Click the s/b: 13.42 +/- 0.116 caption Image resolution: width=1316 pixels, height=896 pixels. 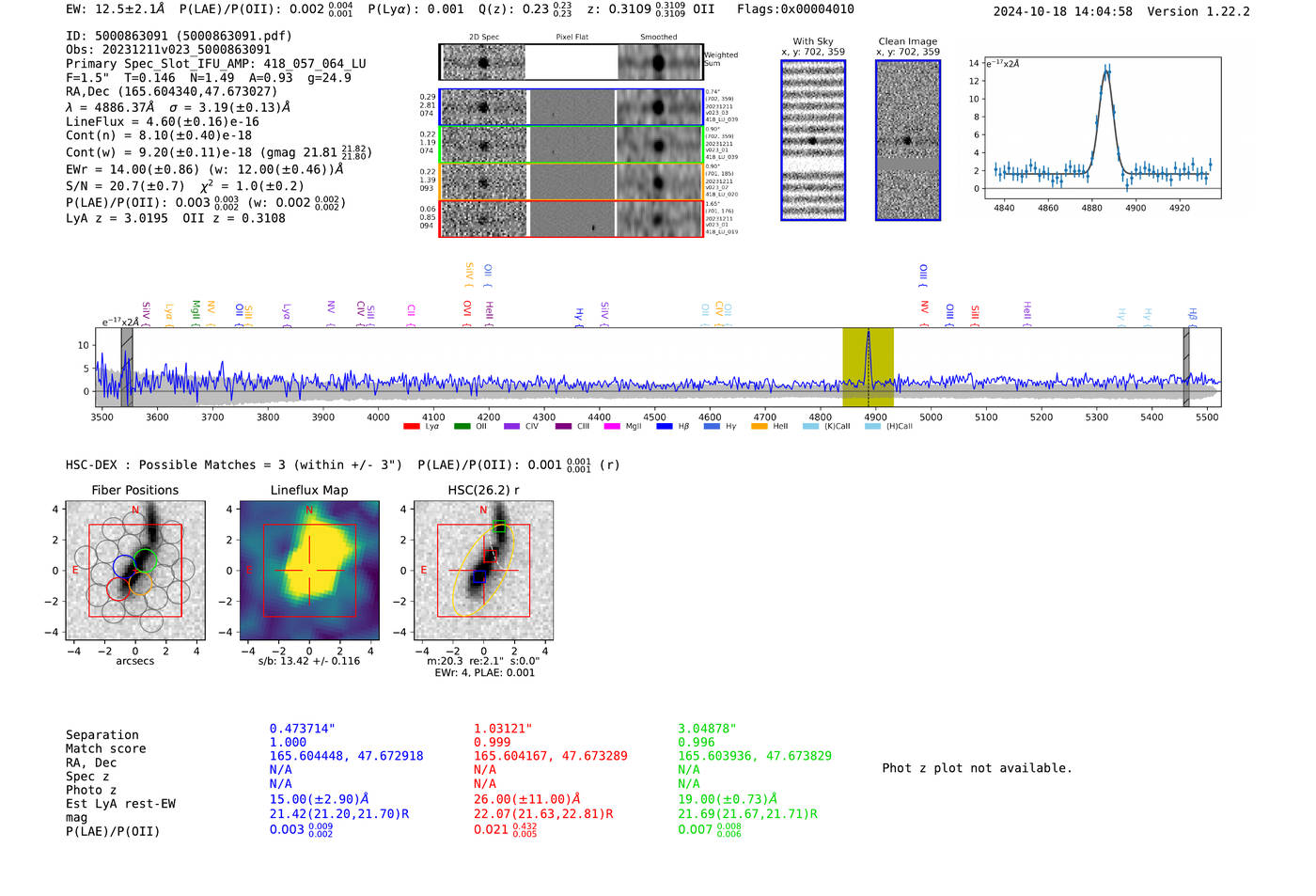pyautogui.click(x=309, y=661)
